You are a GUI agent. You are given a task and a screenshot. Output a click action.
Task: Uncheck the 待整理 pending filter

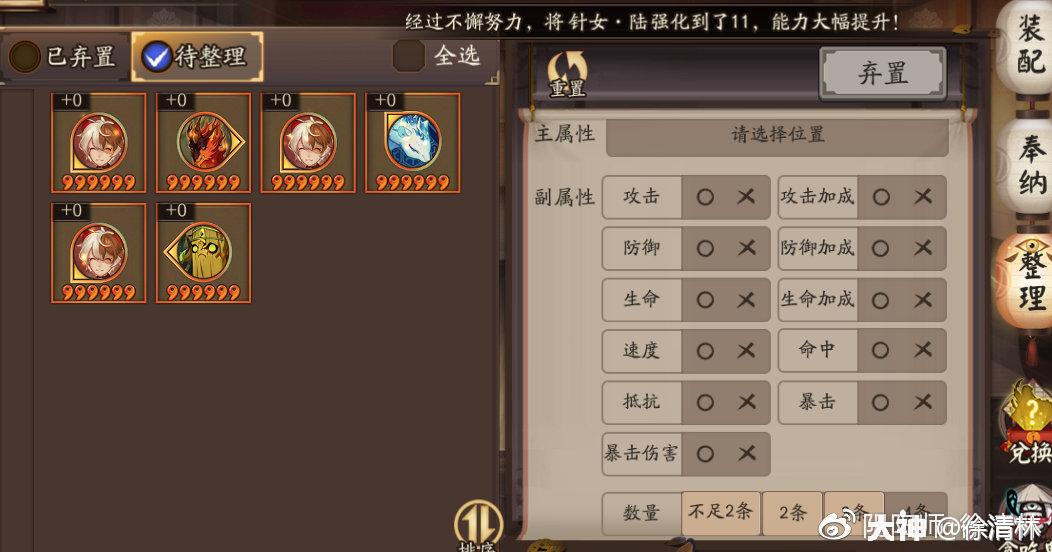click(x=156, y=56)
